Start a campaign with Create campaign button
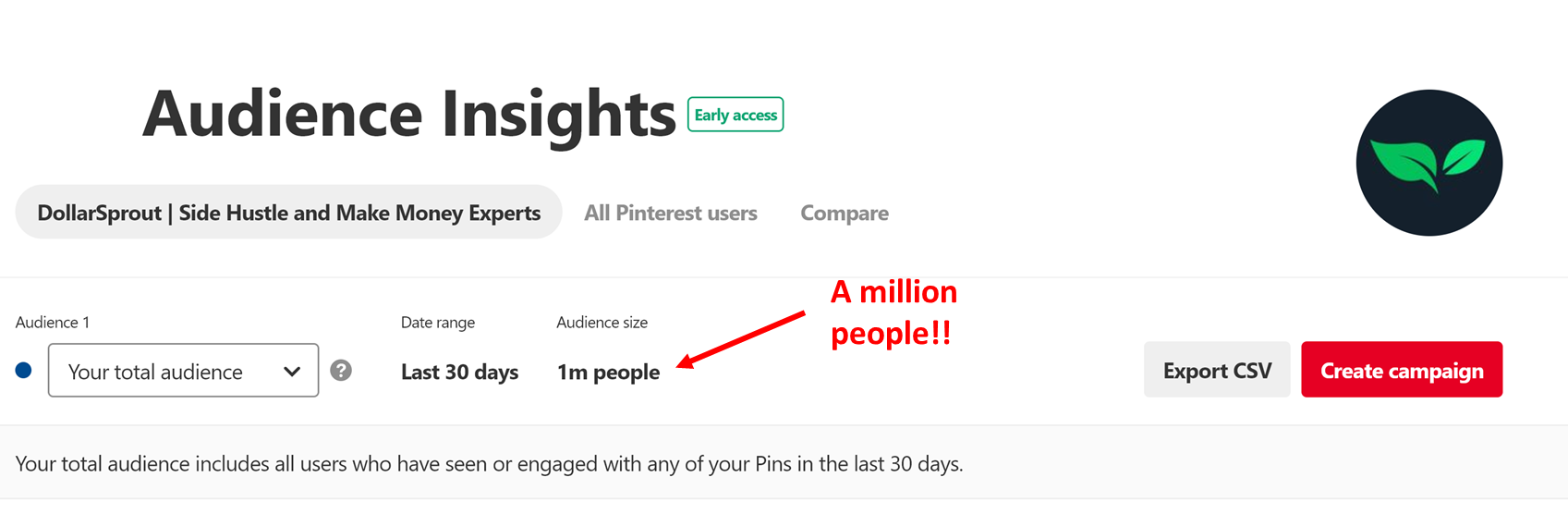 coord(1402,370)
